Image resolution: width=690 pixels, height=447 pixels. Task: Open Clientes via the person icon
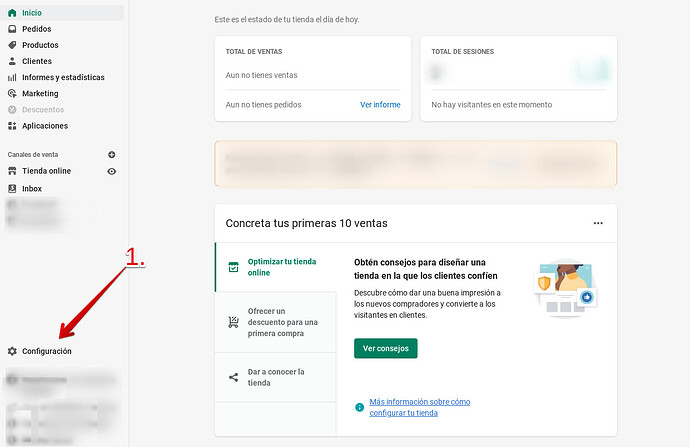coord(12,61)
